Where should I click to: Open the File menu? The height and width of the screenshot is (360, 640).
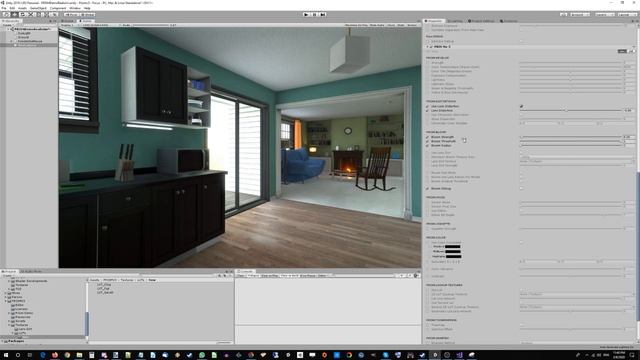4,8
